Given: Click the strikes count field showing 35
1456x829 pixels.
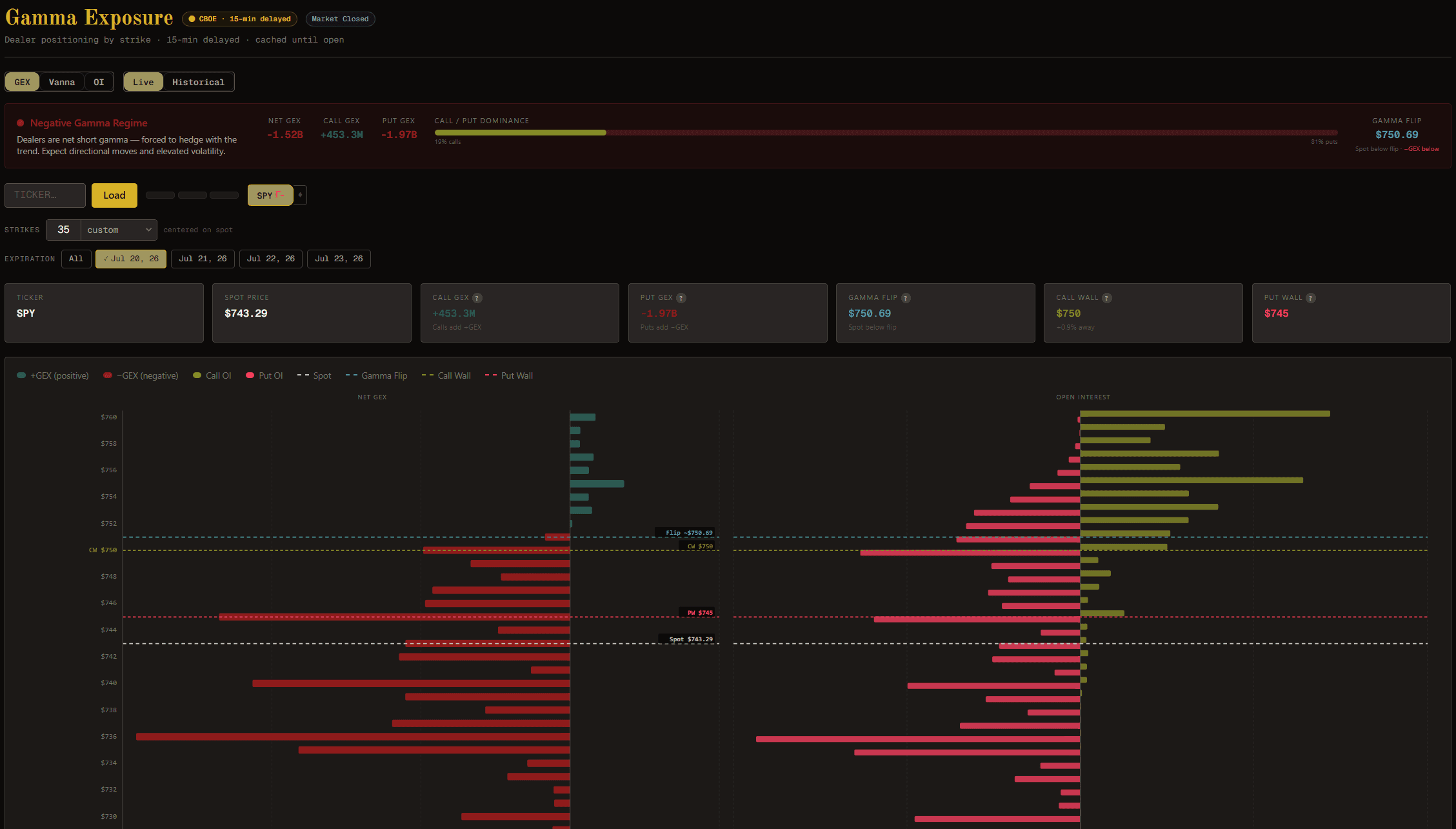Looking at the screenshot, I should click(63, 230).
